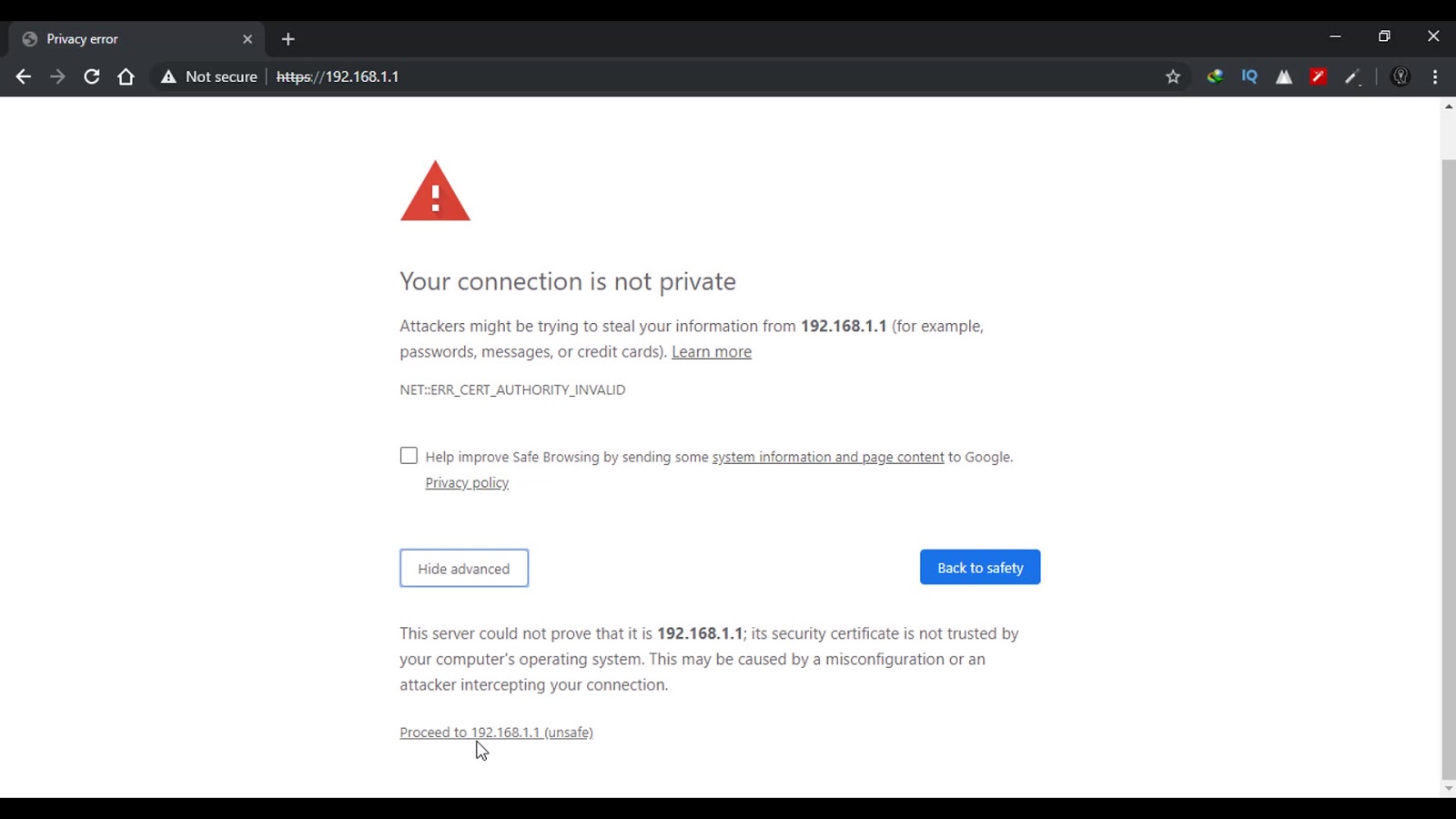Image resolution: width=1456 pixels, height=819 pixels.
Task: Click the address bar URL field
Action: (x=637, y=77)
